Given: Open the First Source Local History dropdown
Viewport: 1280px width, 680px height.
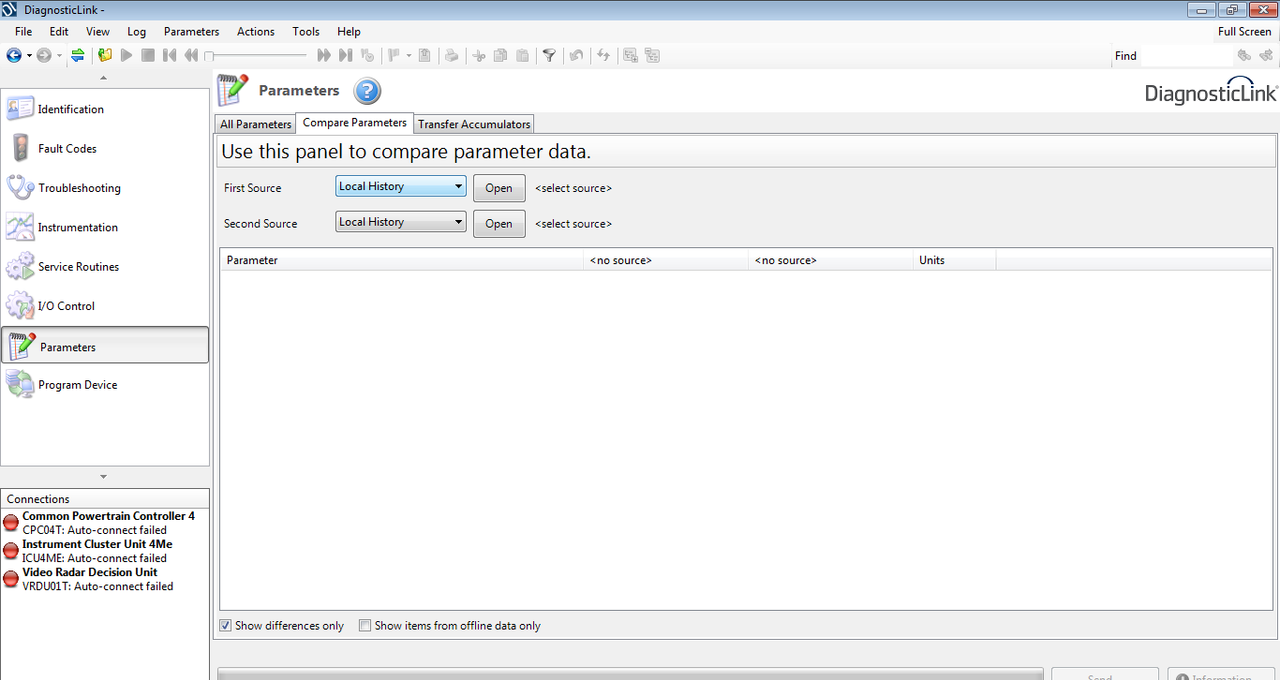Looking at the screenshot, I should [401, 187].
